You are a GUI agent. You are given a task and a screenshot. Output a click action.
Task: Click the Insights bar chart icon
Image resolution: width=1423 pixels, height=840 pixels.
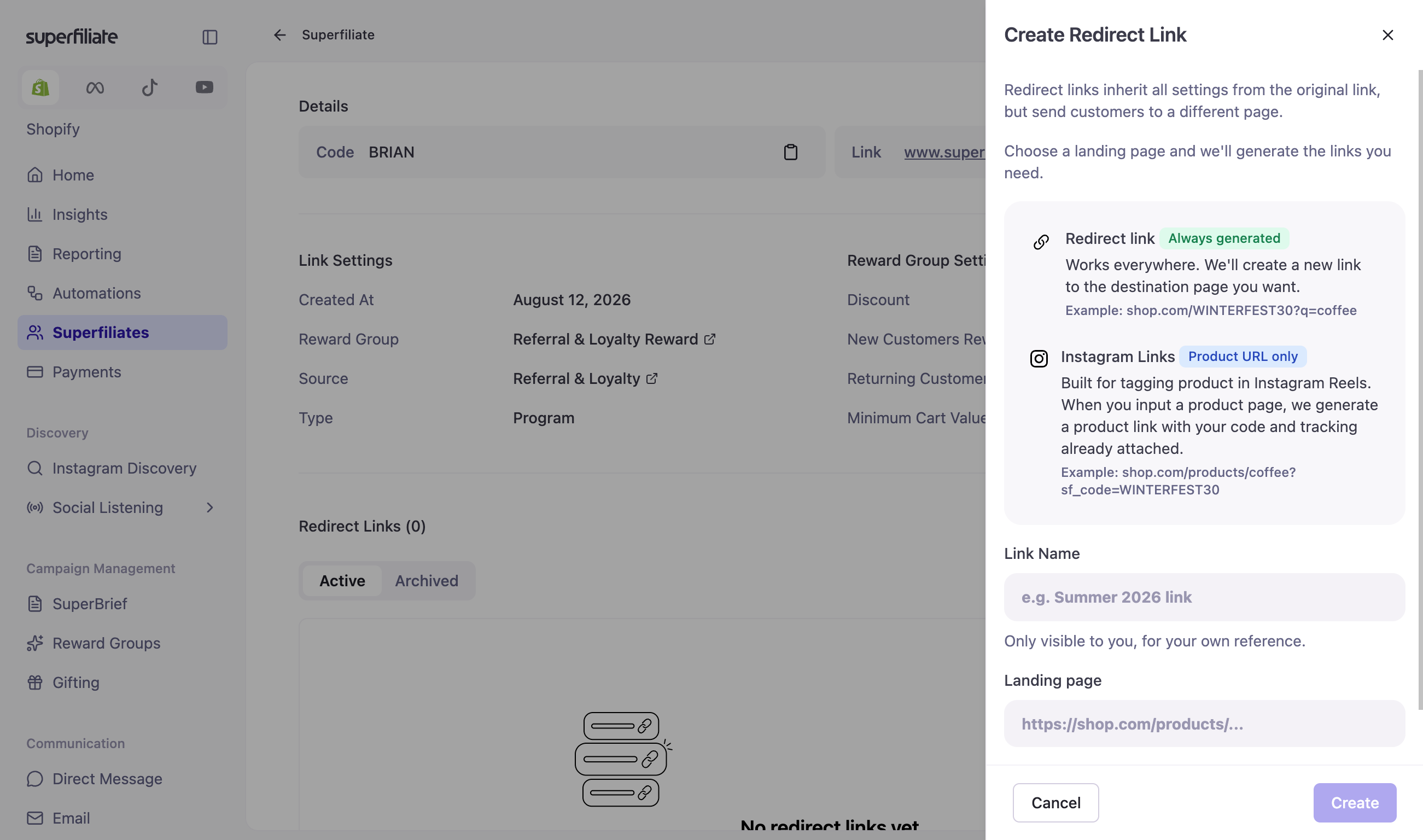coord(35,214)
